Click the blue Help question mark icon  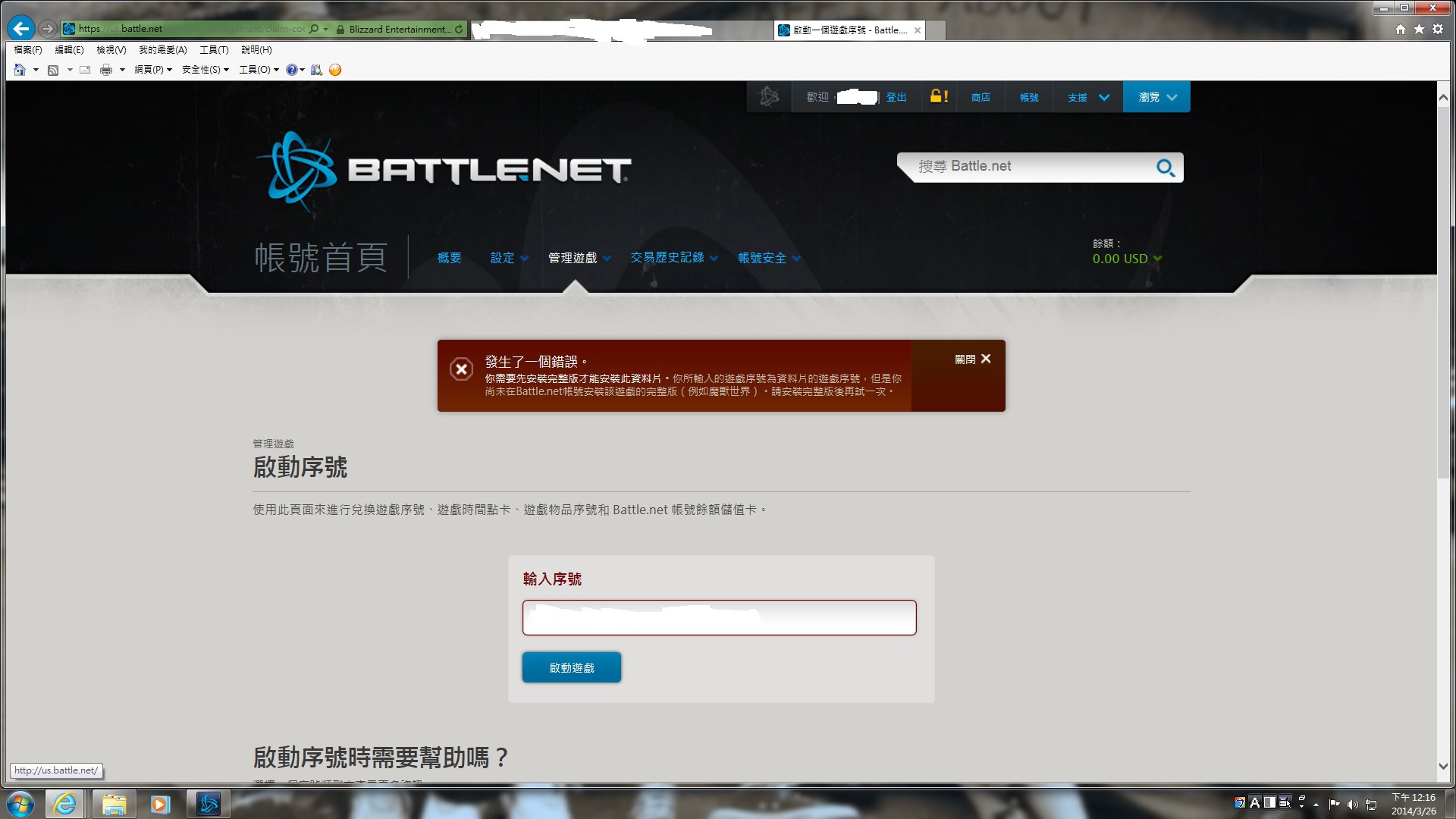(x=291, y=70)
